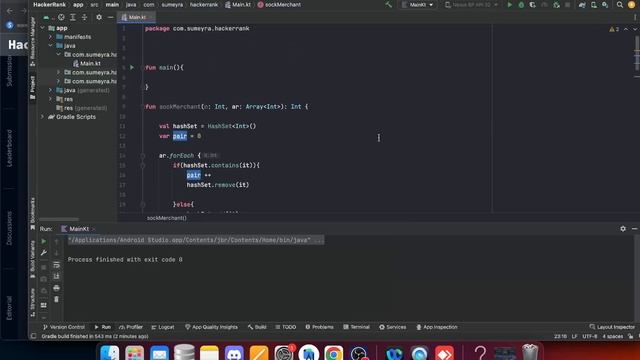This screenshot has width=640, height=360.
Task: Click stop square icon in Run panel
Action: [x=44, y=267]
